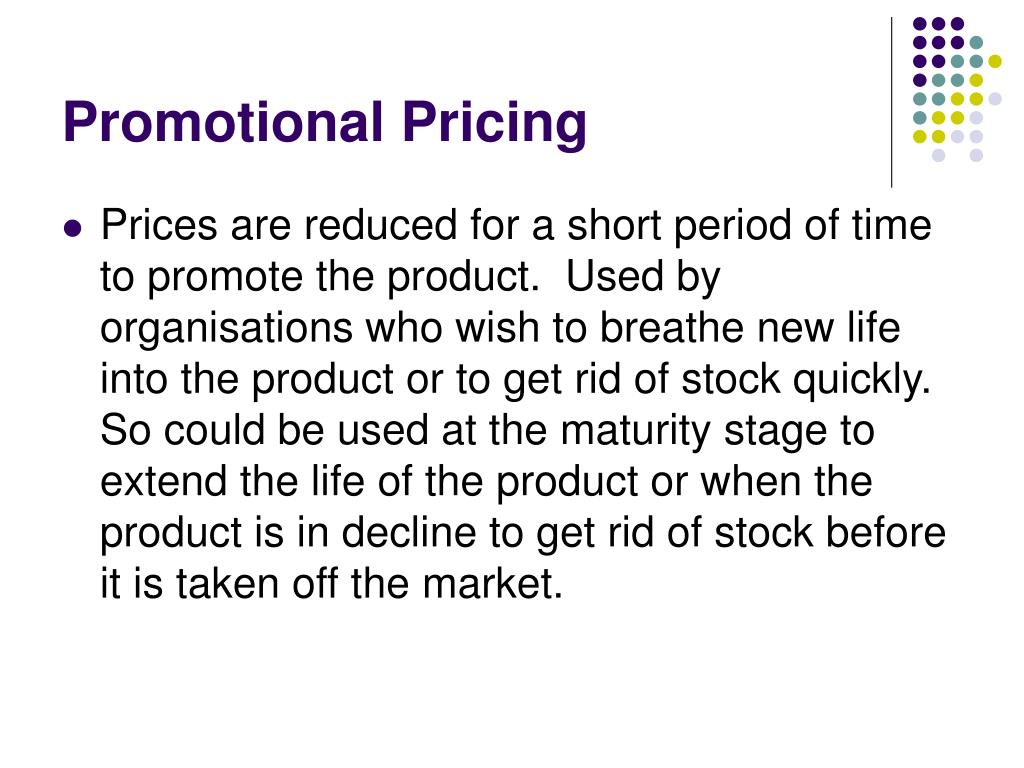Select the word "organisations" in the paragraph
The height and width of the screenshot is (768, 1024).
pos(226,328)
